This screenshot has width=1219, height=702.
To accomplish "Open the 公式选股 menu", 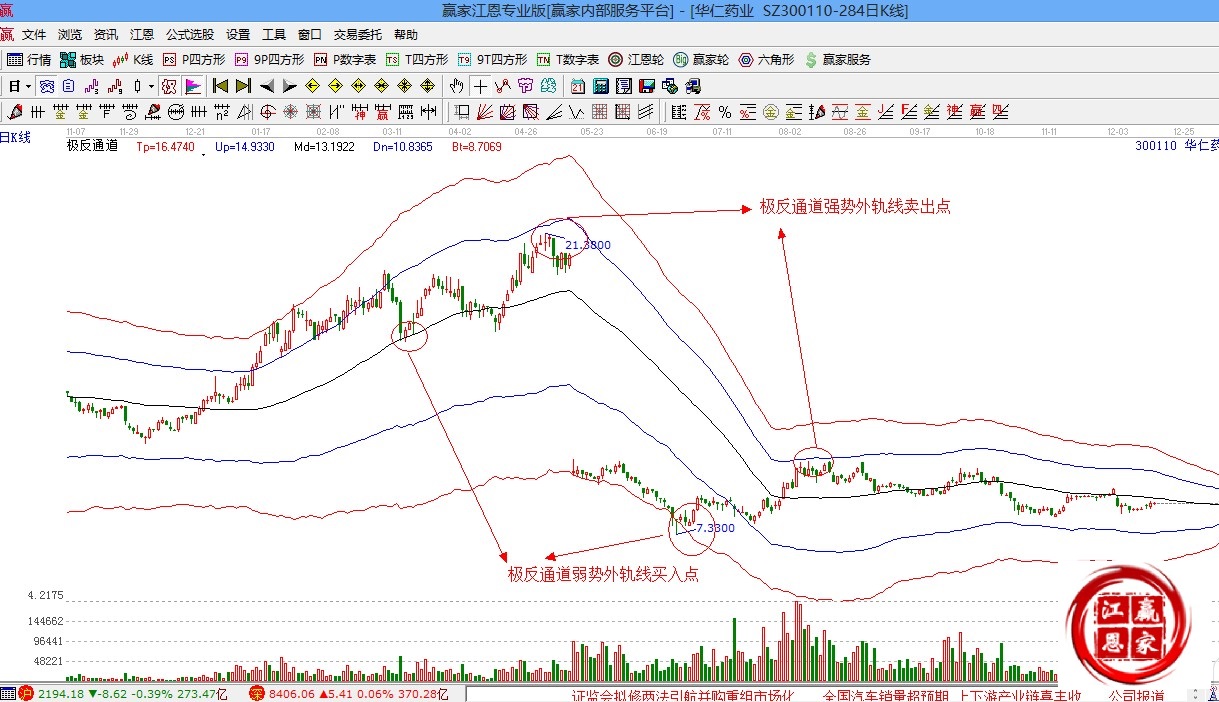I will tap(190, 34).
